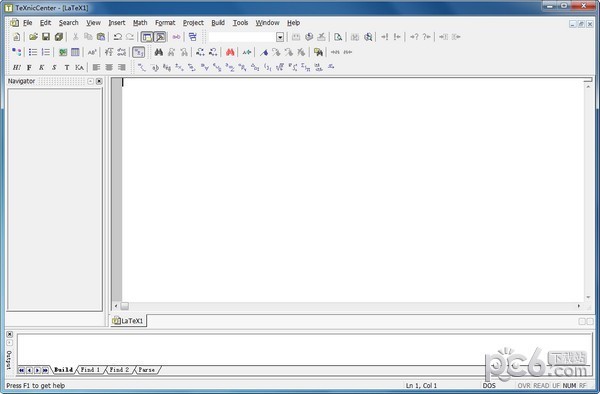
Task: Click the editor's horizontal scrollbar right arrow
Action: pos(579,306)
